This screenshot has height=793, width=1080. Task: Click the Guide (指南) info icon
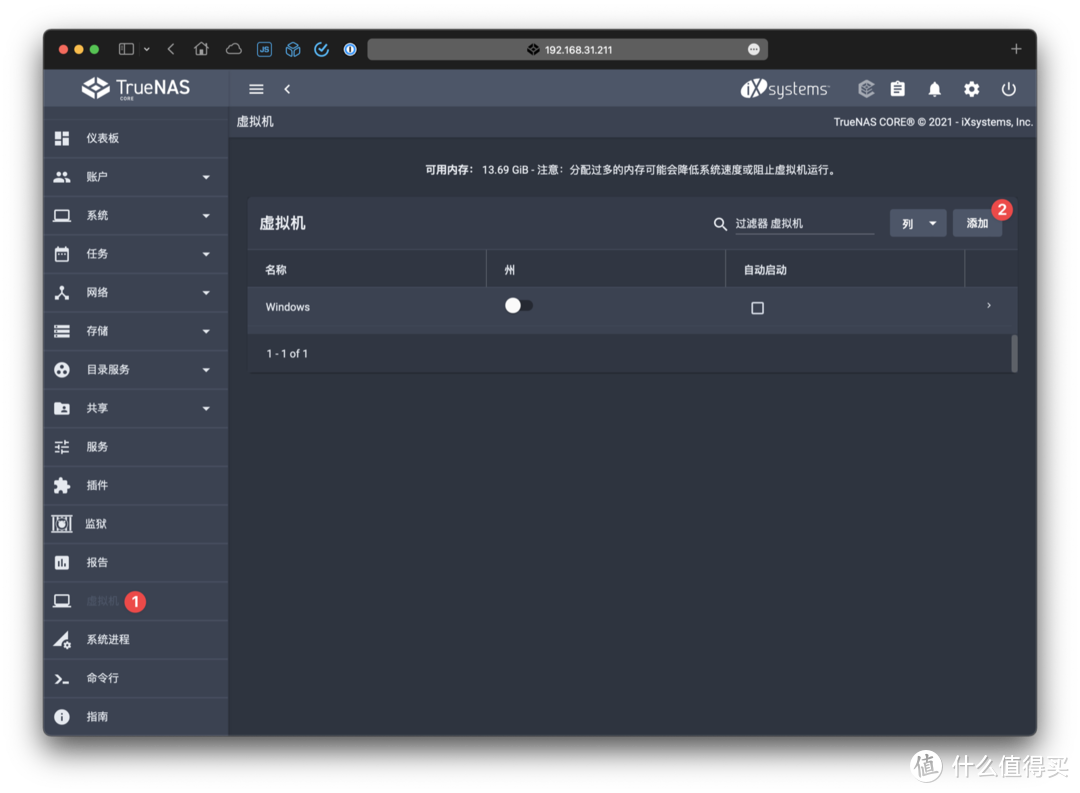(x=62, y=717)
